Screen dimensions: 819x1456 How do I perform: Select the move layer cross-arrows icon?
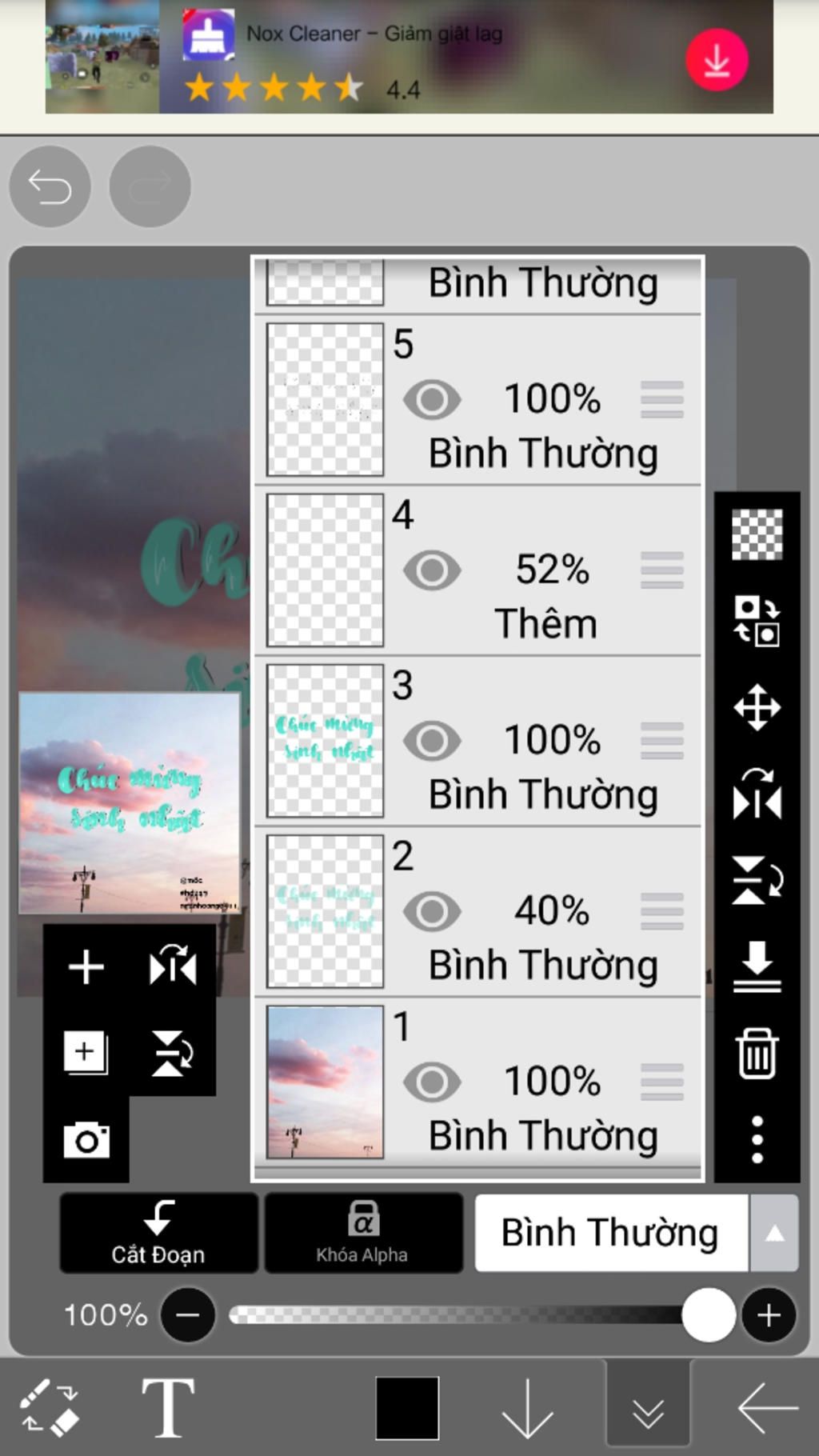click(x=757, y=708)
